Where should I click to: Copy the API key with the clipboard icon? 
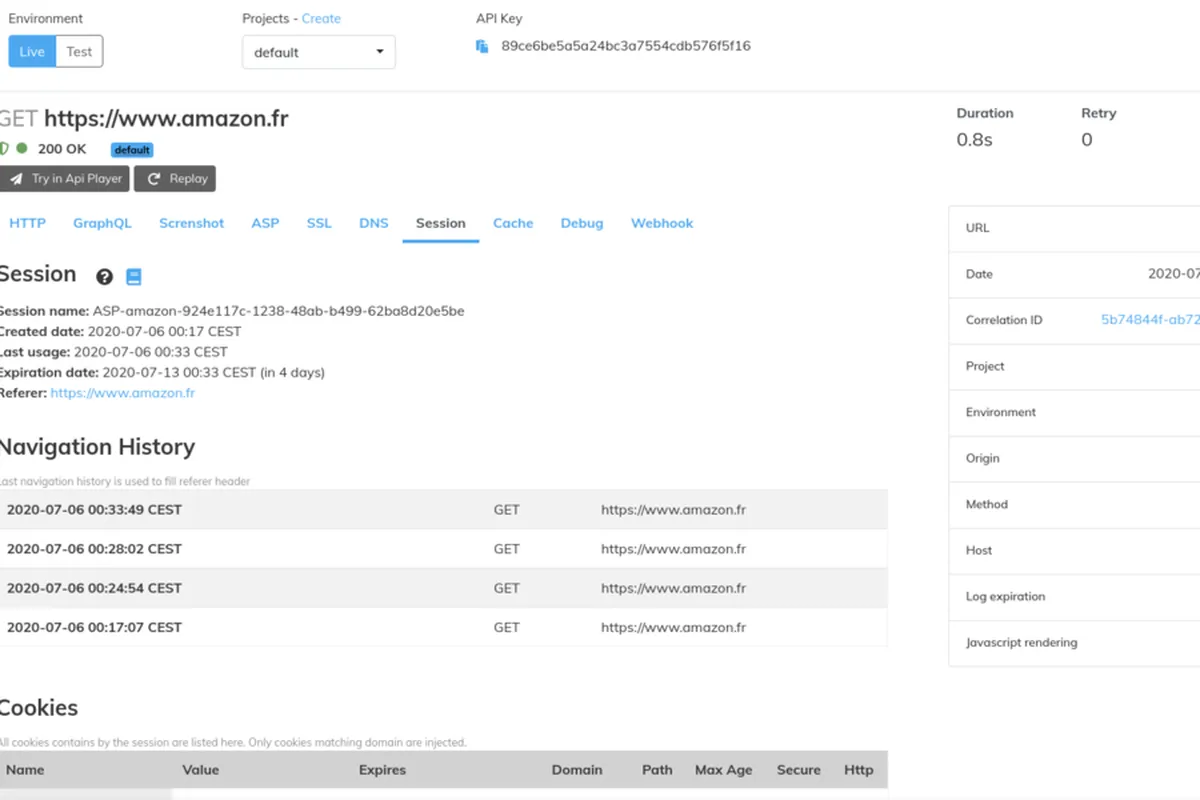tap(482, 46)
